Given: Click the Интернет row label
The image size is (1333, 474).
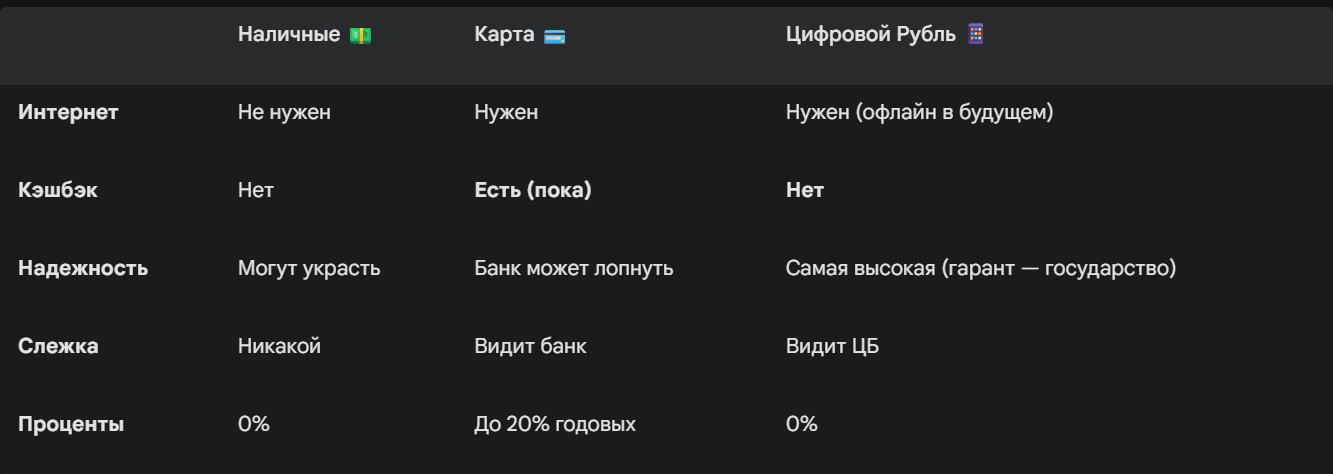Looking at the screenshot, I should click(x=68, y=112).
